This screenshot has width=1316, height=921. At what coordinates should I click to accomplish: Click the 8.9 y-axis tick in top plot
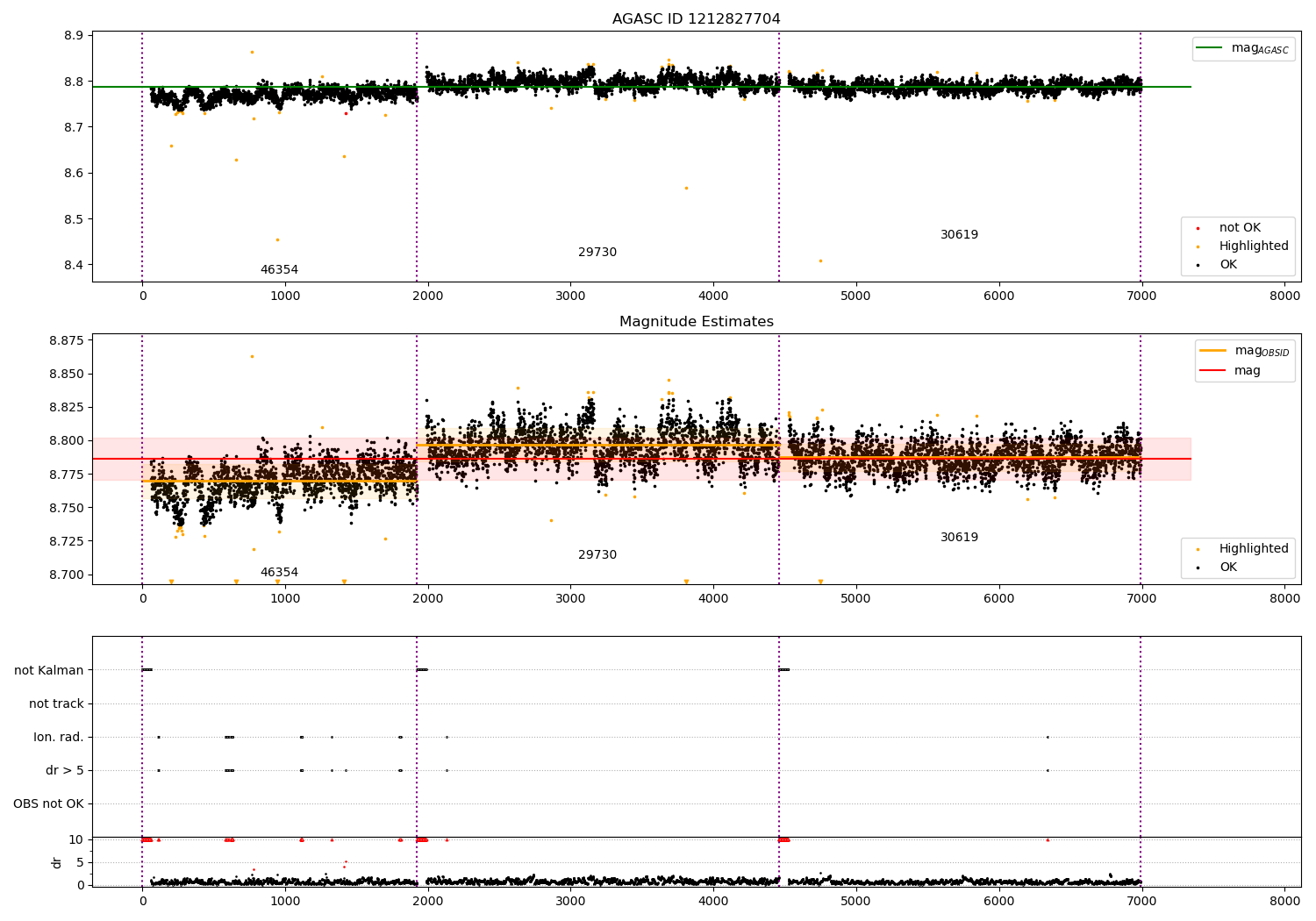tap(74, 36)
